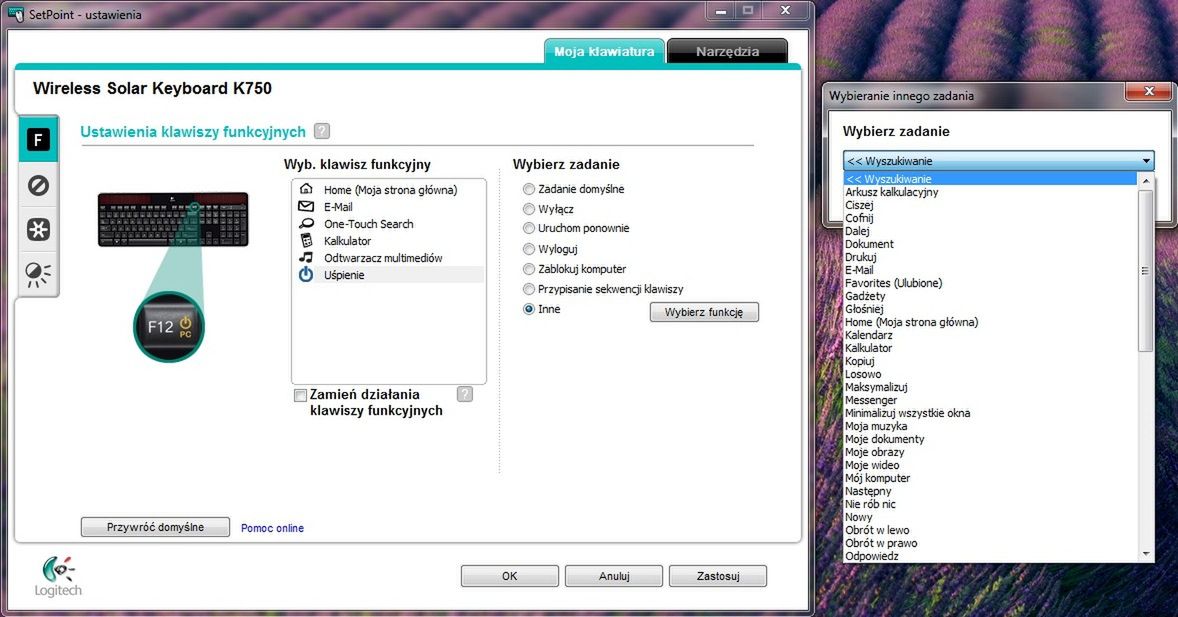Click the help icon beside Zamień działania
1178x617 pixels.
pyautogui.click(x=465, y=394)
